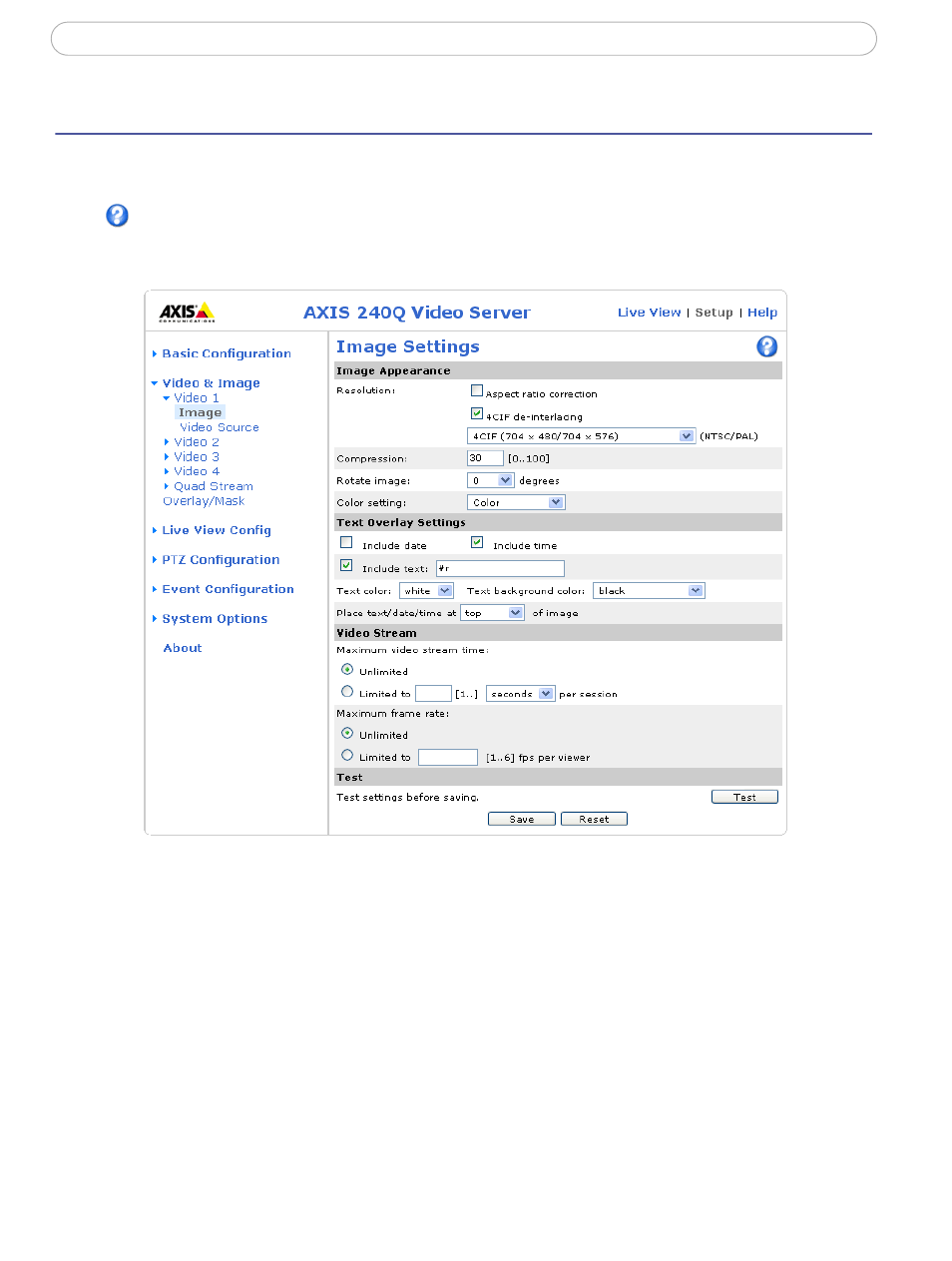Select Limited to for maximum frame rate
The width and height of the screenshot is (952, 1261).
(x=347, y=755)
